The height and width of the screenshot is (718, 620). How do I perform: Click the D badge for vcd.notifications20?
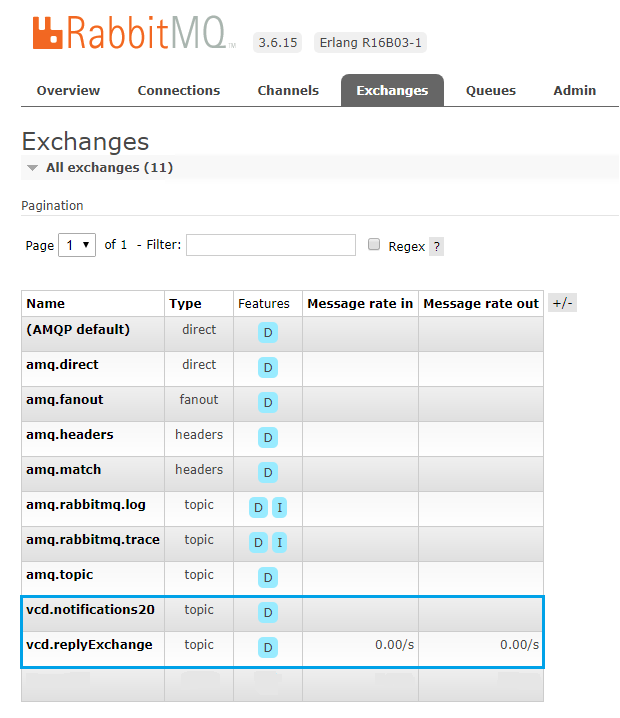[x=268, y=612]
